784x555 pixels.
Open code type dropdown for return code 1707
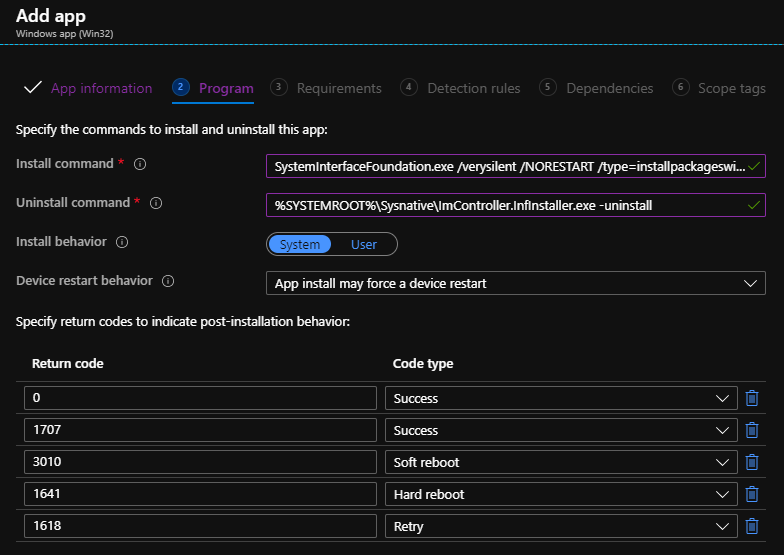pos(561,430)
